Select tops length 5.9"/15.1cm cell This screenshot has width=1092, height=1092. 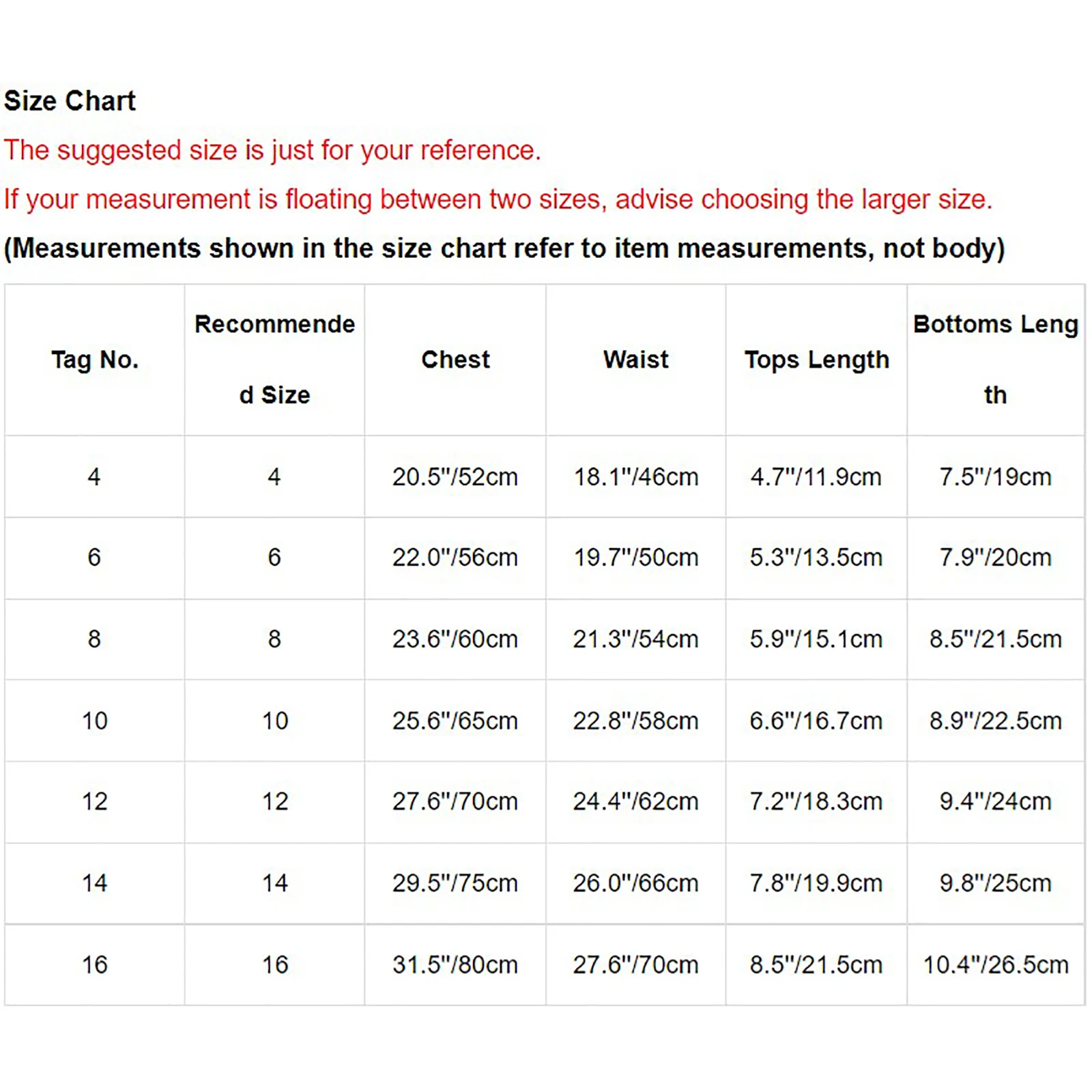(816, 639)
